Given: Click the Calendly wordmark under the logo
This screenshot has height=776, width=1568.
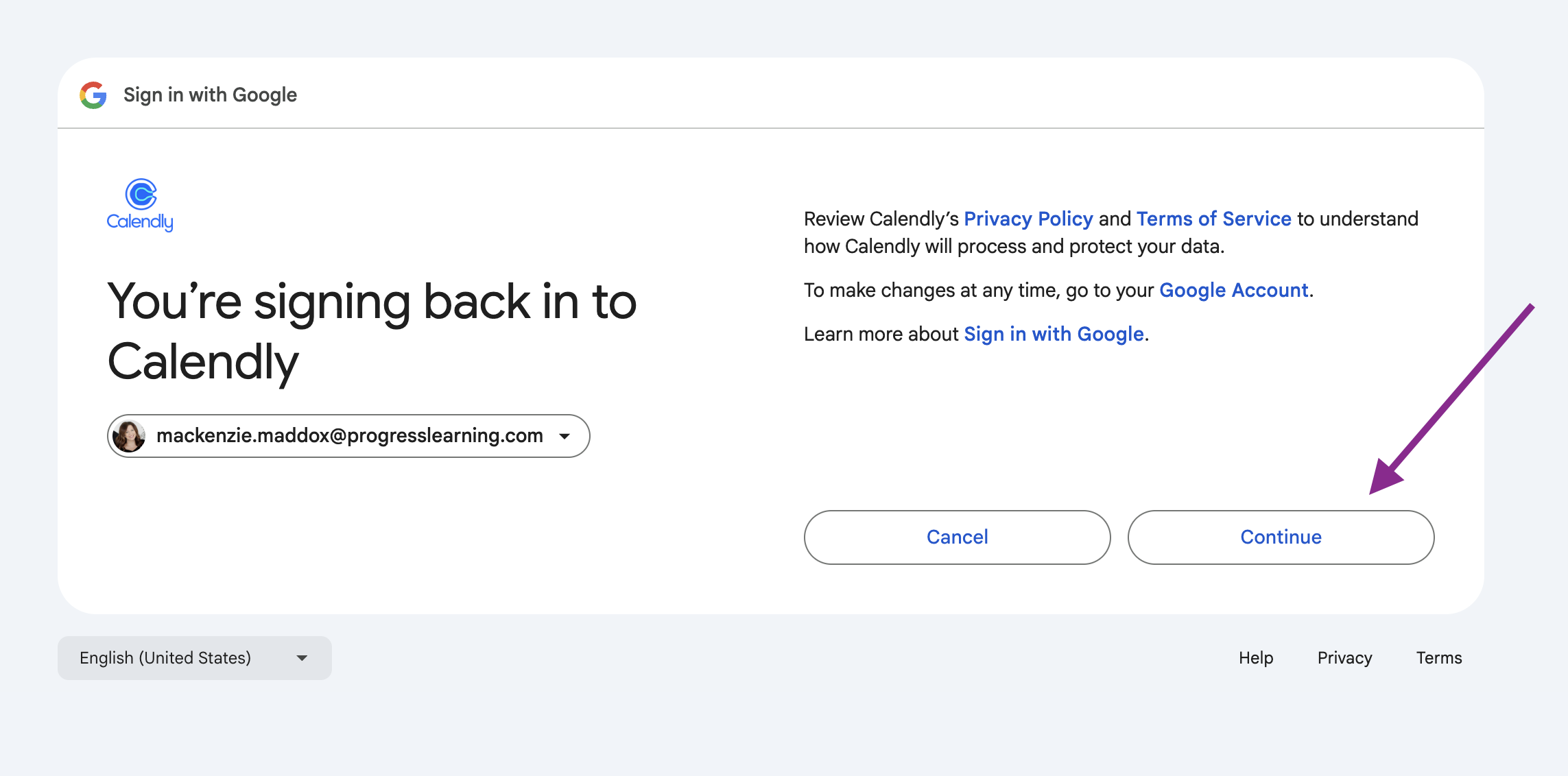Looking at the screenshot, I should point(140,221).
